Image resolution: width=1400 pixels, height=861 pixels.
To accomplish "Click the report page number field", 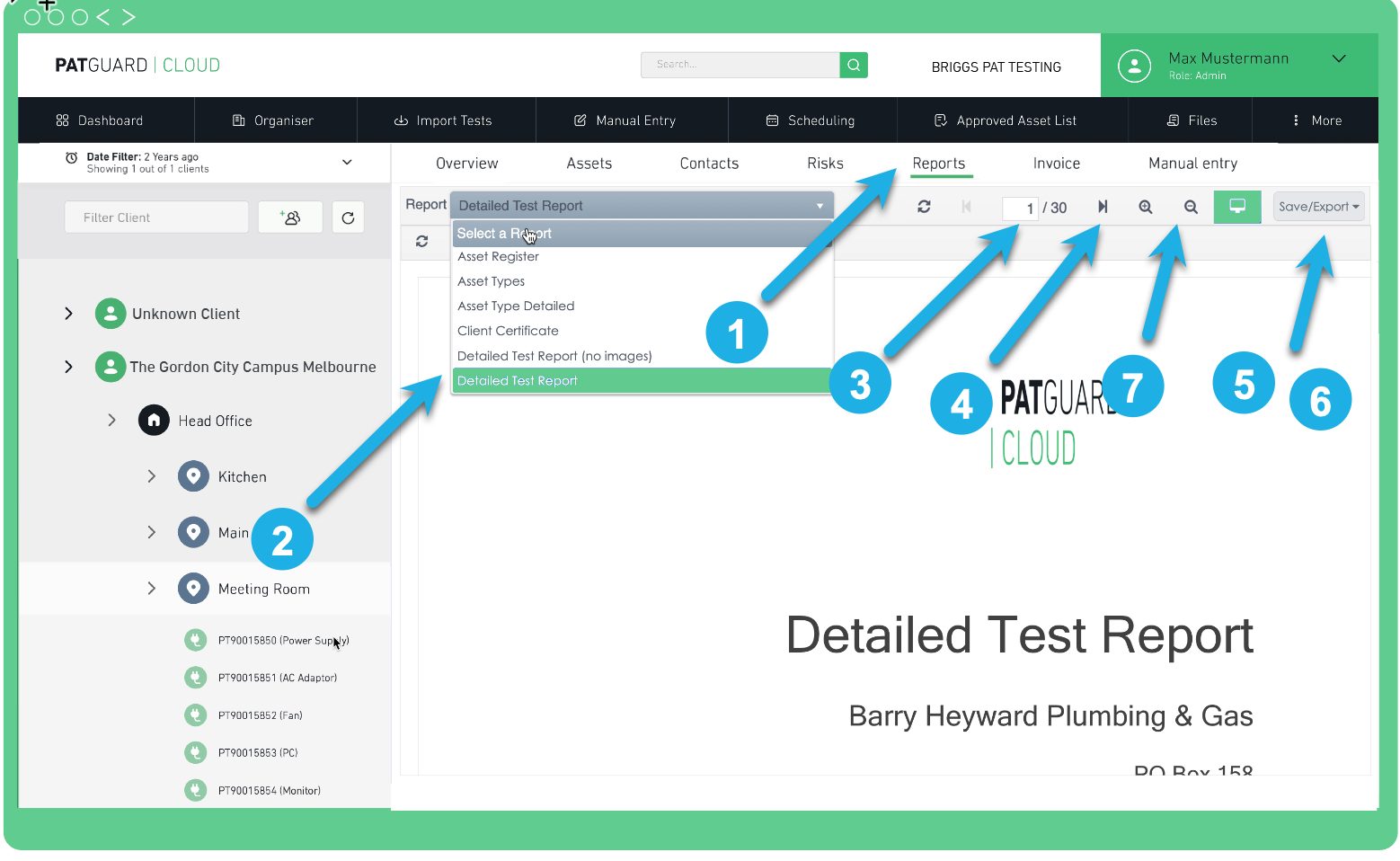I will 1020,208.
